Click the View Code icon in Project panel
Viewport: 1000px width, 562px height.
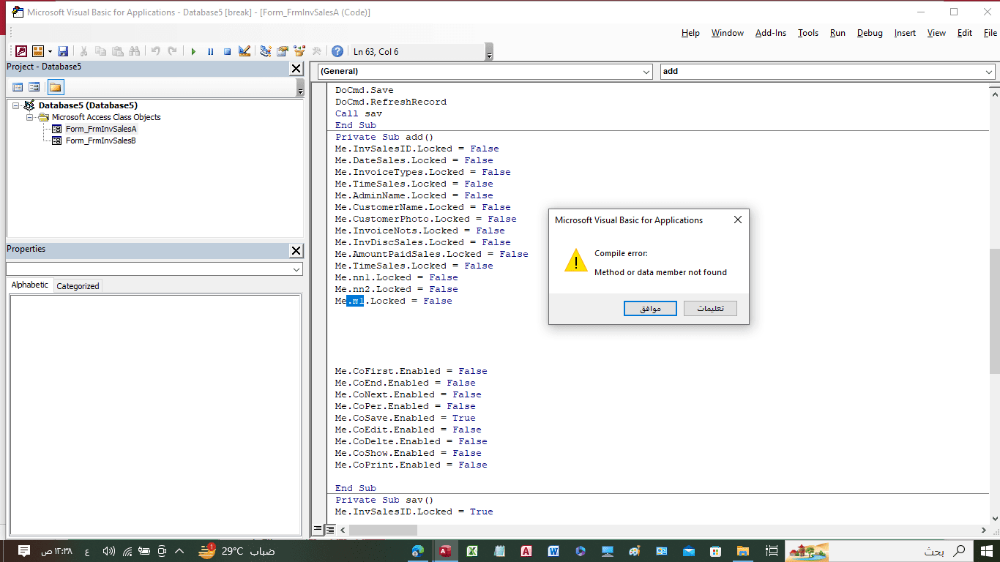[x=18, y=87]
